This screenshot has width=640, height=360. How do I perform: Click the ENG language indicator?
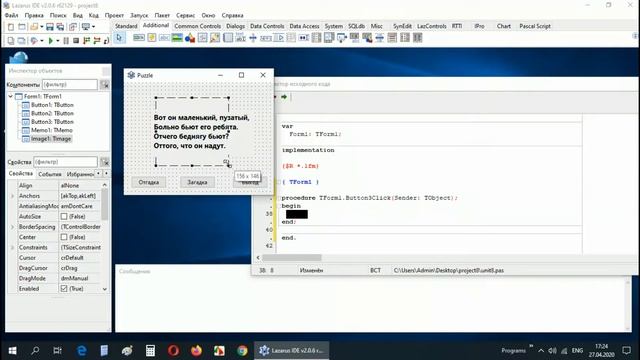point(577,350)
